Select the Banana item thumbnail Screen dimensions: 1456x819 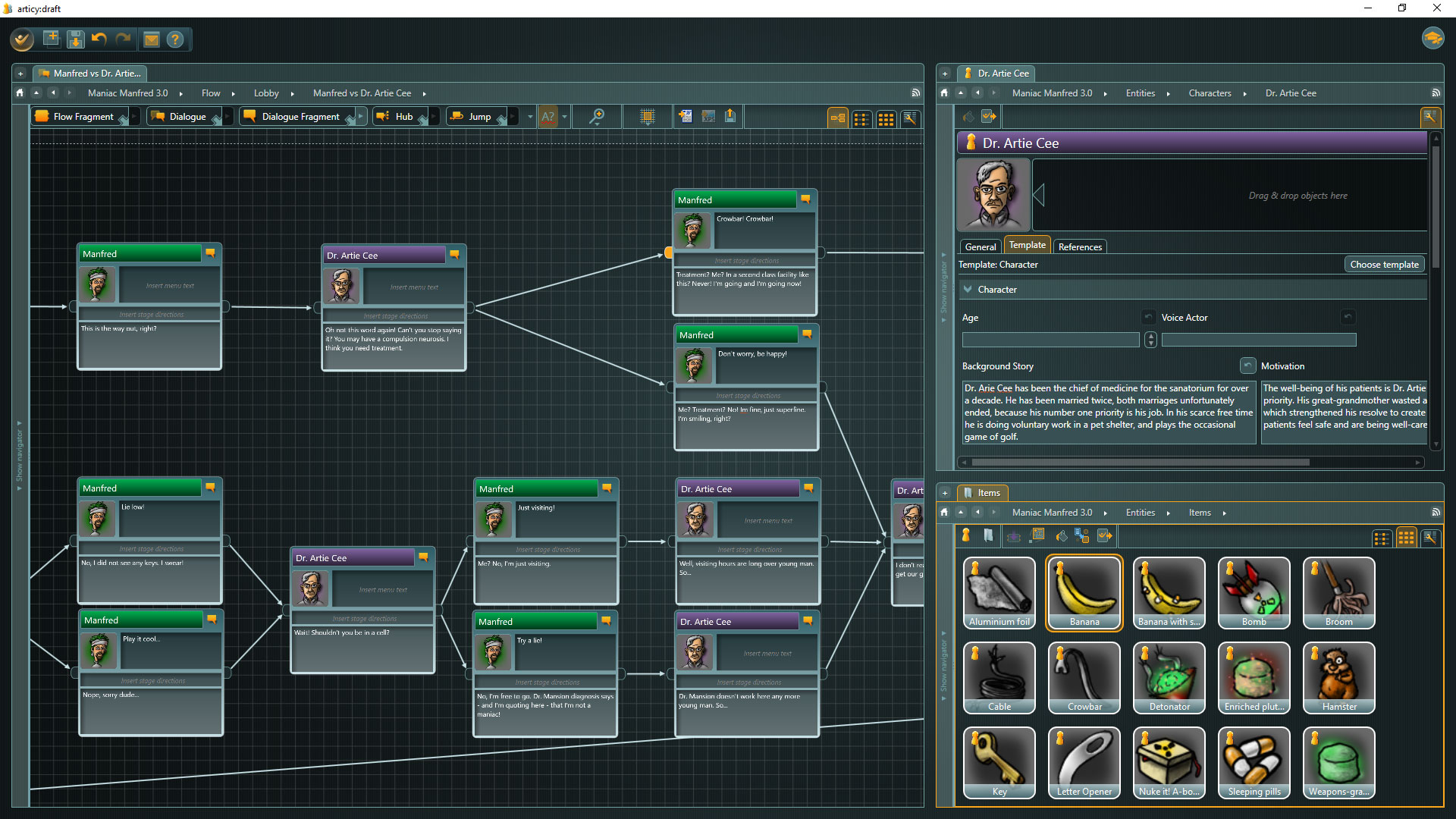[1084, 593]
